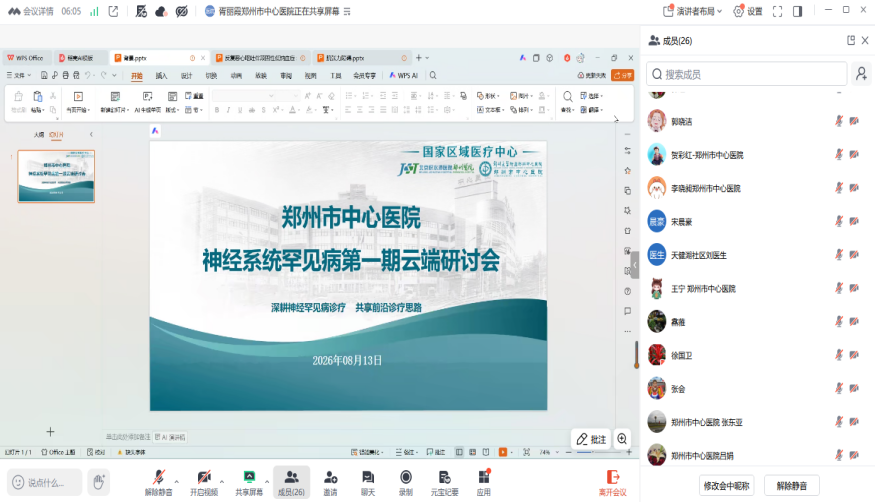
Task: Close the 成员(26) members panel
Action: pos(865,40)
